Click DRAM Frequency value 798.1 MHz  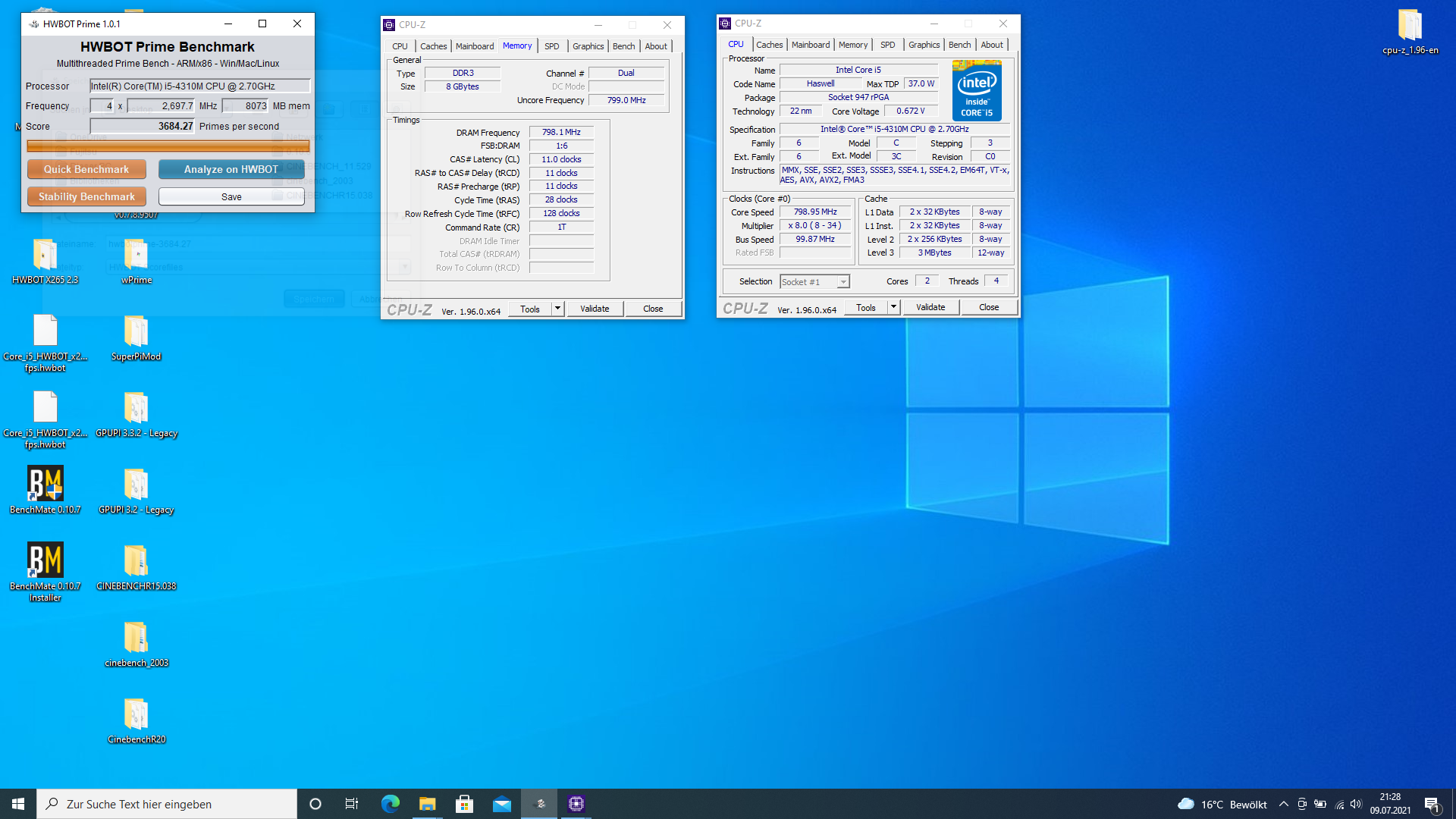pyautogui.click(x=561, y=132)
